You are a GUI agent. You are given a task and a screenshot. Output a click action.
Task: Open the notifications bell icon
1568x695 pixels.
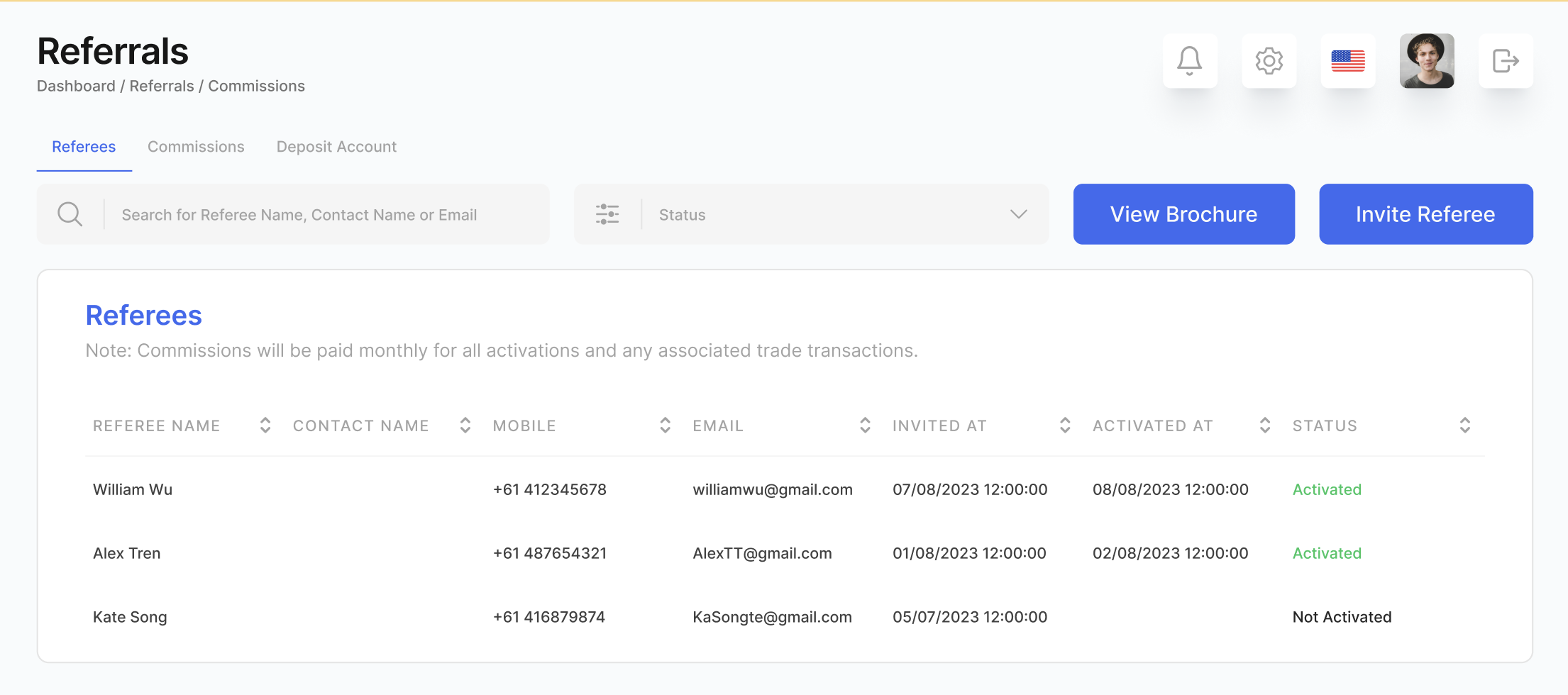pyautogui.click(x=1190, y=61)
